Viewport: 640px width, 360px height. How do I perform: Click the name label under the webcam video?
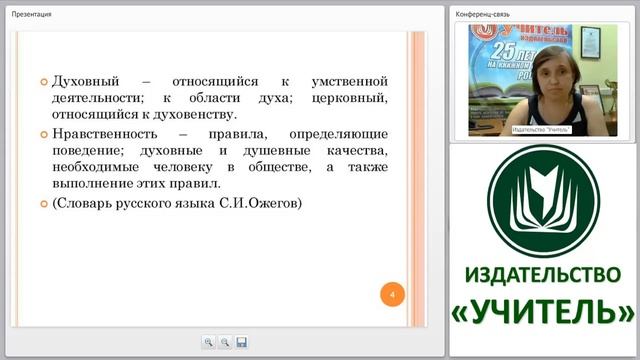(x=541, y=129)
